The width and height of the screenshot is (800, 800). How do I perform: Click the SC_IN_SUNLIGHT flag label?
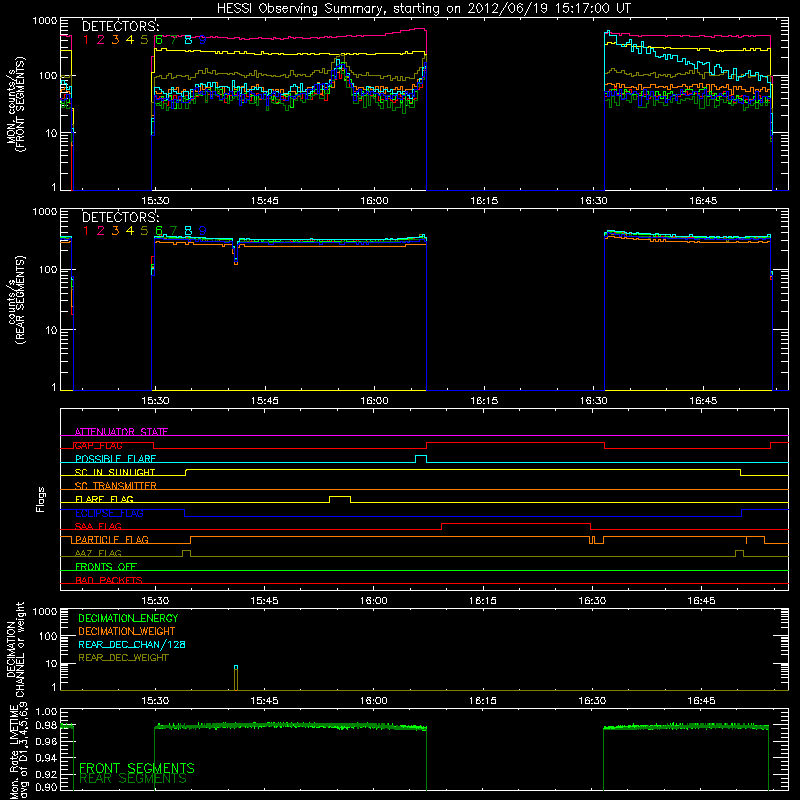tap(115, 472)
